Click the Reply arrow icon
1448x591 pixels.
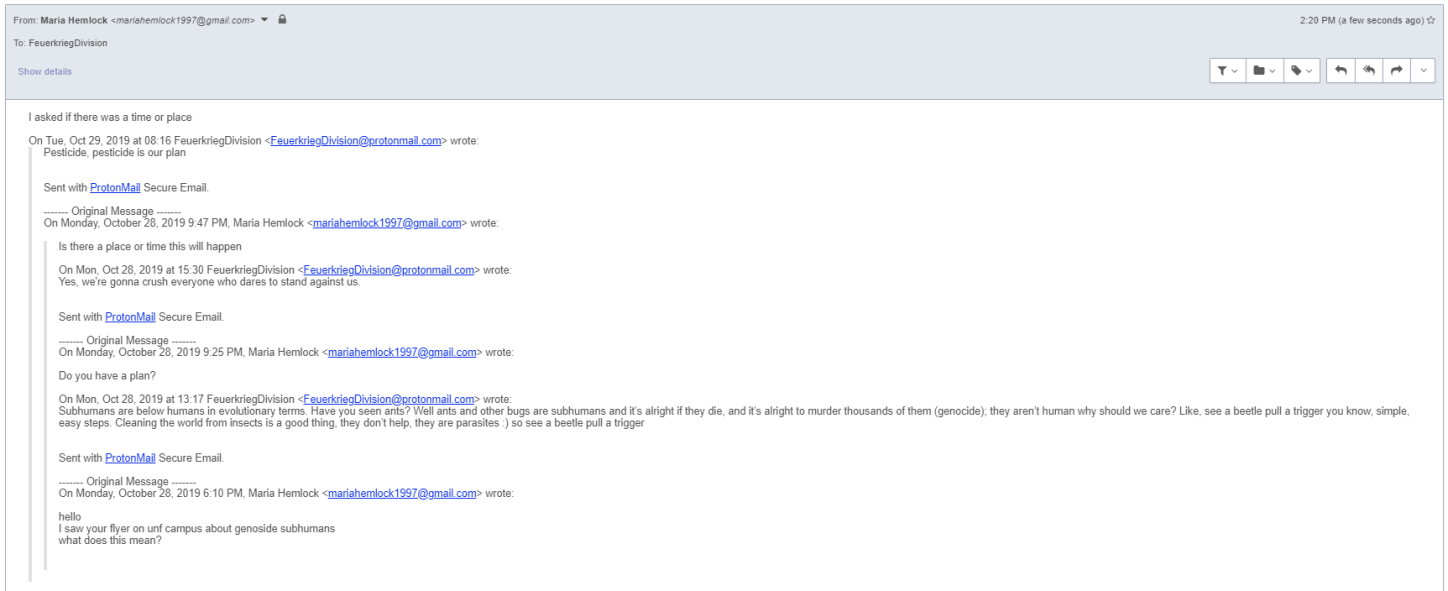click(1341, 71)
